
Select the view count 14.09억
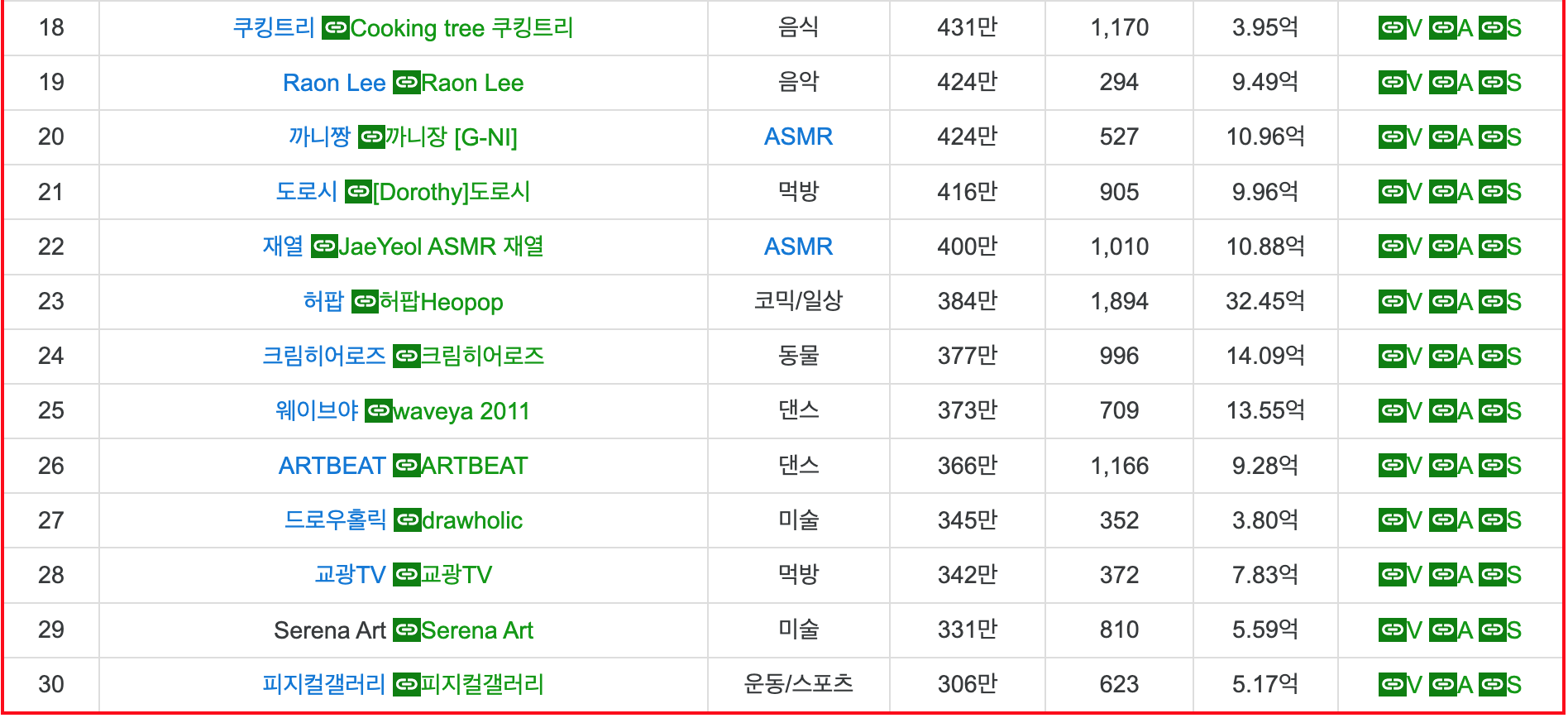tap(1265, 357)
